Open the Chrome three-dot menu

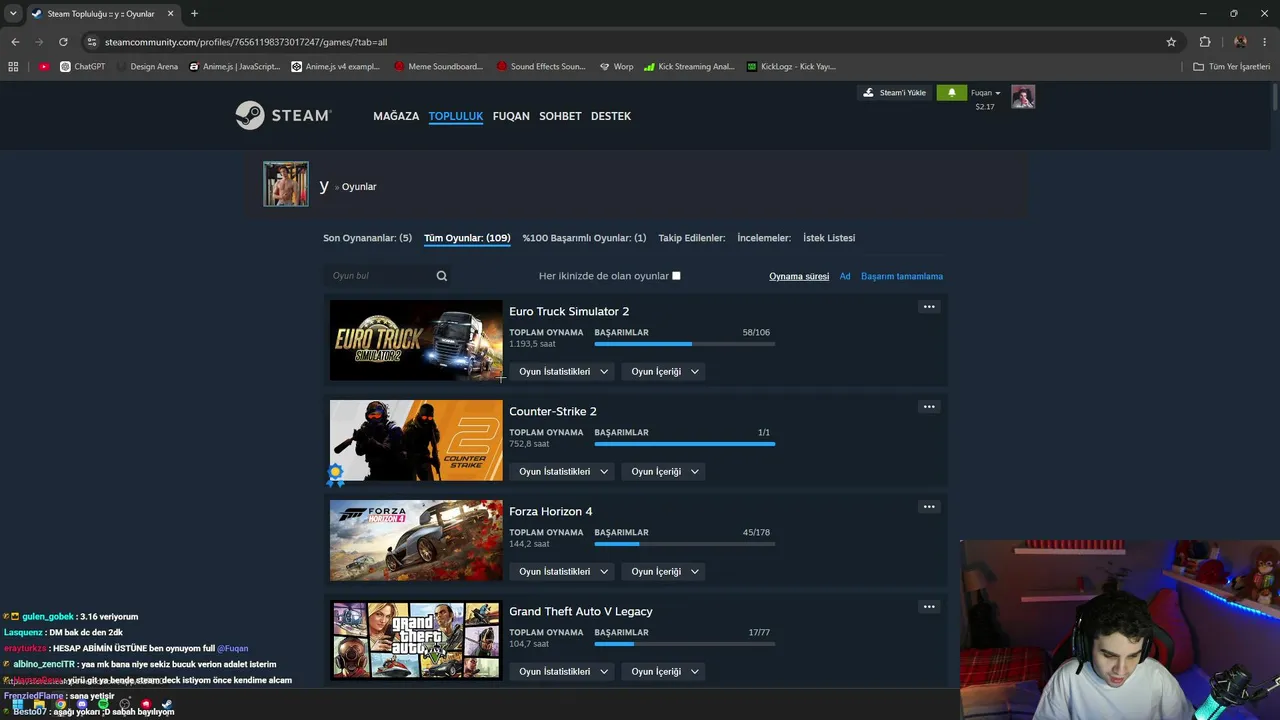click(1265, 42)
